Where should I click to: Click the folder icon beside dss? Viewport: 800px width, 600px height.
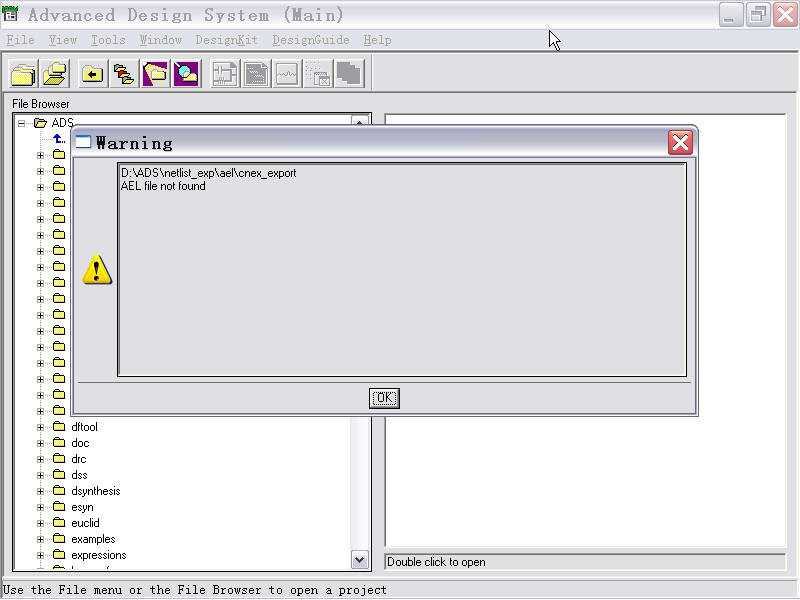(59, 474)
